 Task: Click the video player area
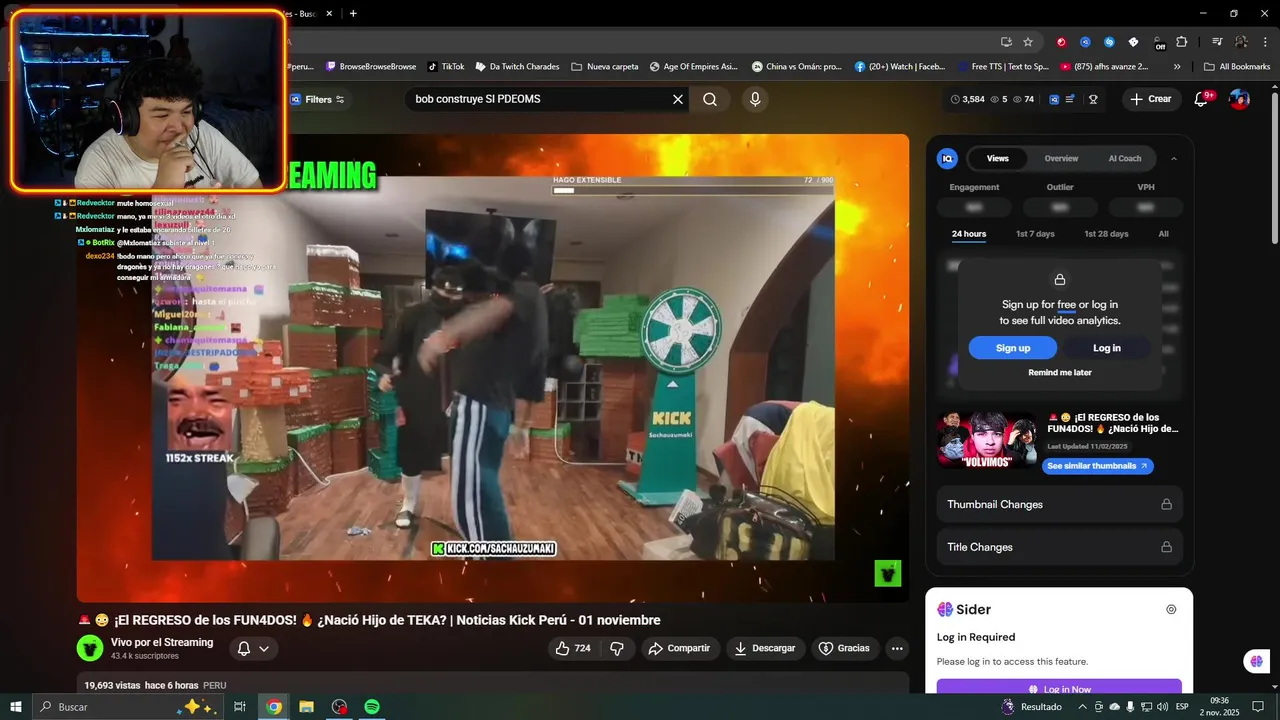point(493,368)
